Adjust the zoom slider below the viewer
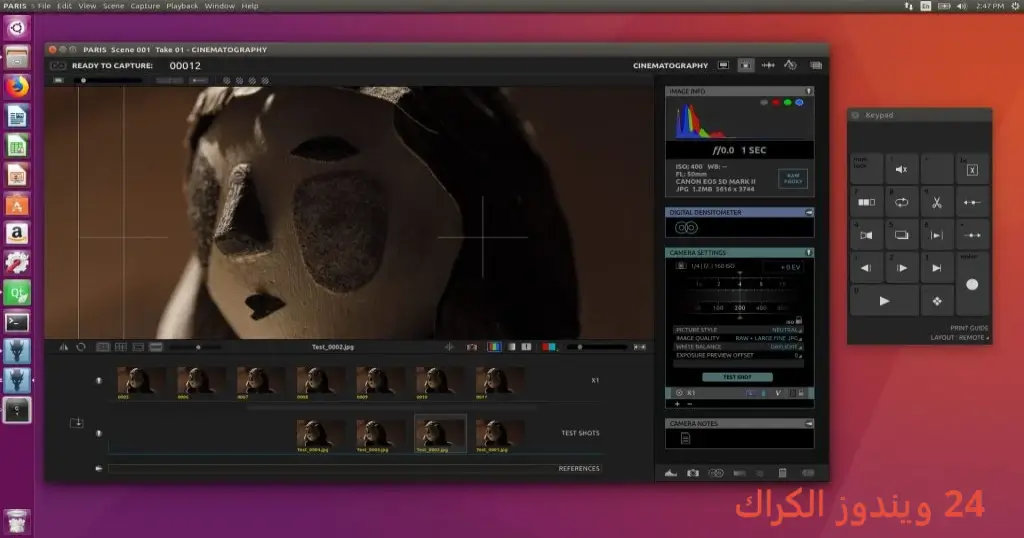 point(195,347)
